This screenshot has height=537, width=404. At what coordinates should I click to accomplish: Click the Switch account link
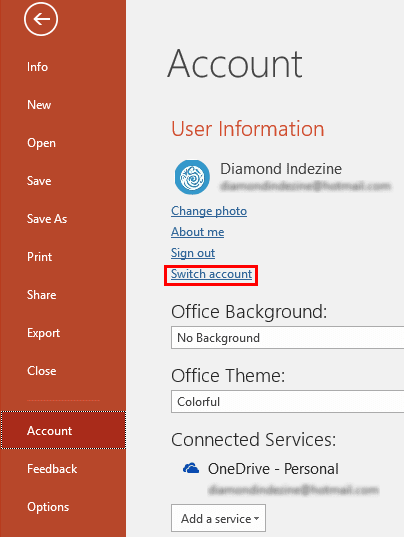coord(212,274)
